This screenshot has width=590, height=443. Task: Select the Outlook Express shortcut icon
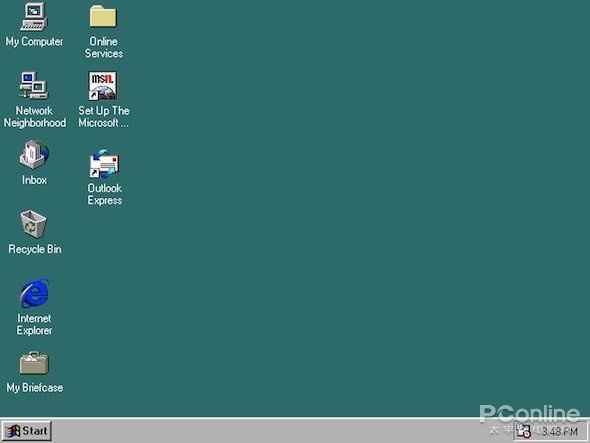[104, 164]
